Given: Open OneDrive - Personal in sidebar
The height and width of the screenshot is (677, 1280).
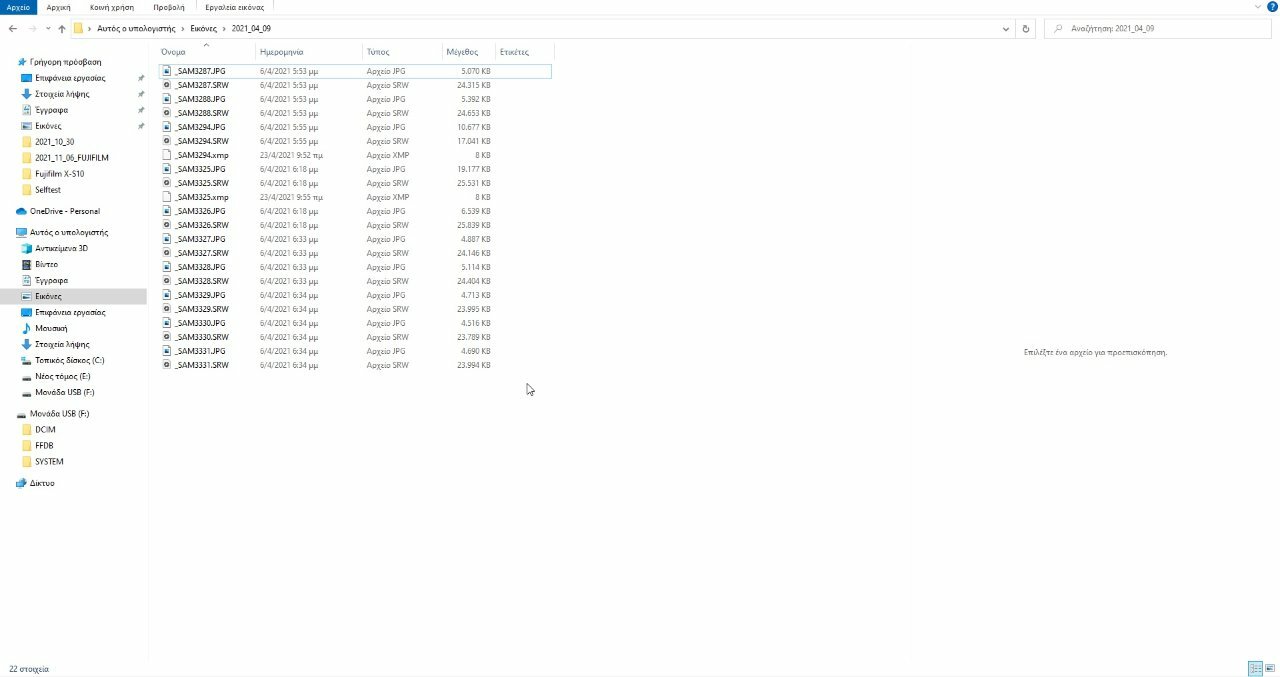Looking at the screenshot, I should pos(64,211).
